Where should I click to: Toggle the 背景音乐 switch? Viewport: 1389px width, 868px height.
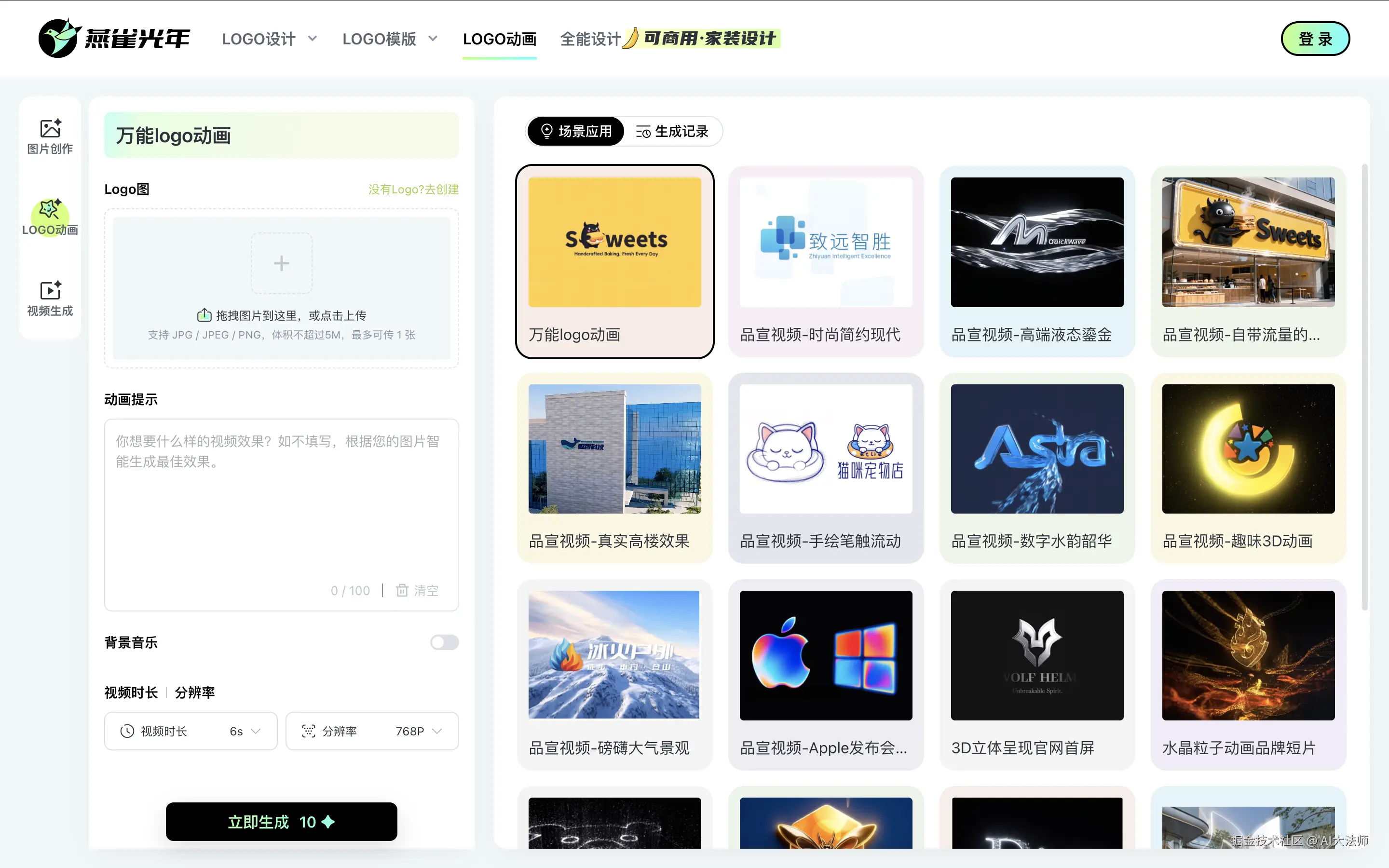coord(444,642)
